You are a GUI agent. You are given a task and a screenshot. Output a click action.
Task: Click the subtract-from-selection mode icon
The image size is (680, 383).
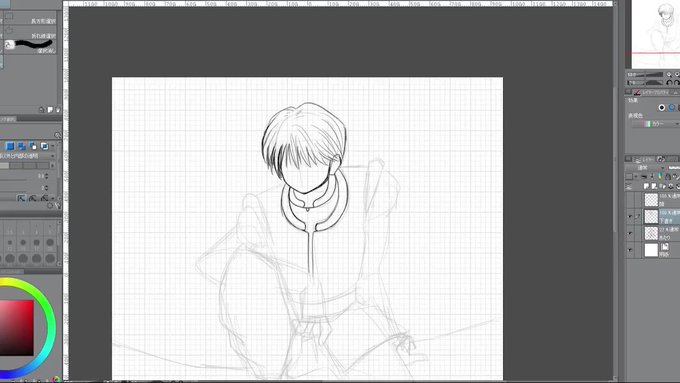pos(33,146)
